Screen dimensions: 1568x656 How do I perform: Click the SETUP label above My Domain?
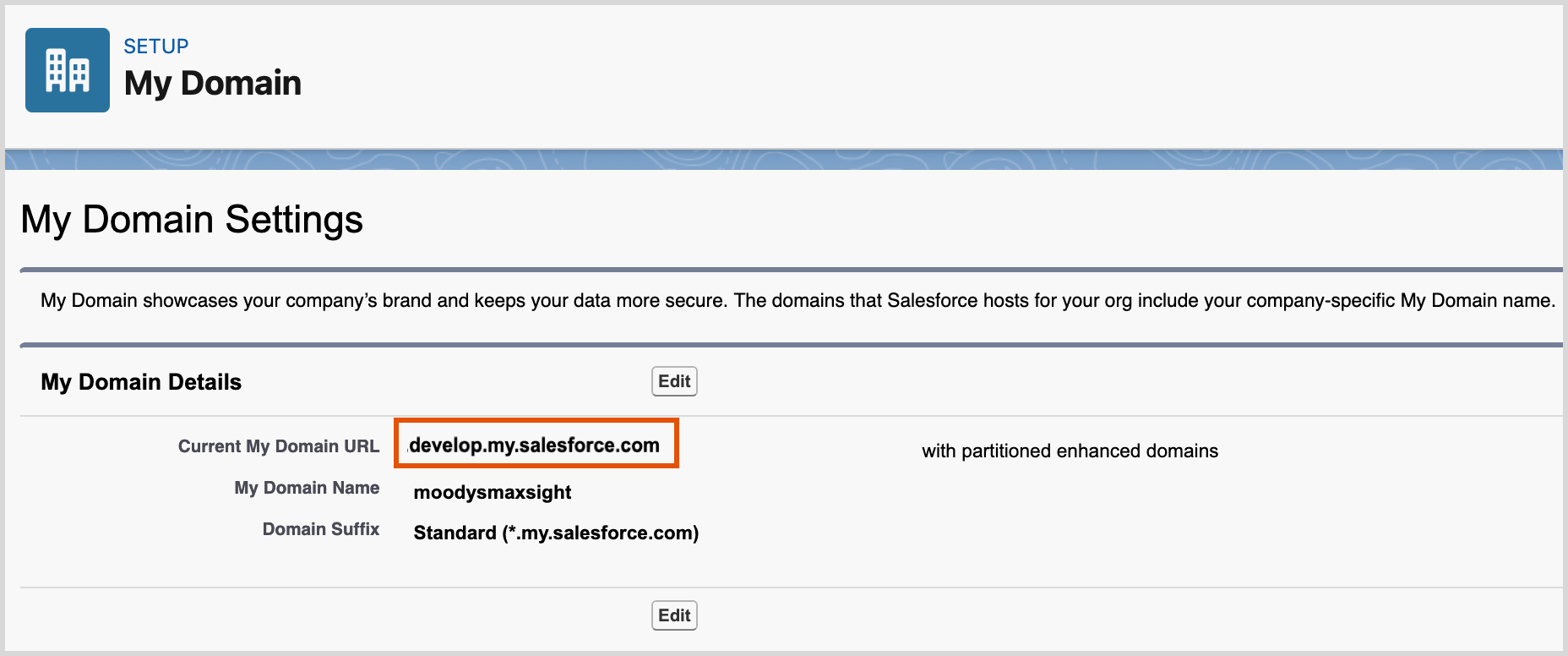[x=155, y=46]
